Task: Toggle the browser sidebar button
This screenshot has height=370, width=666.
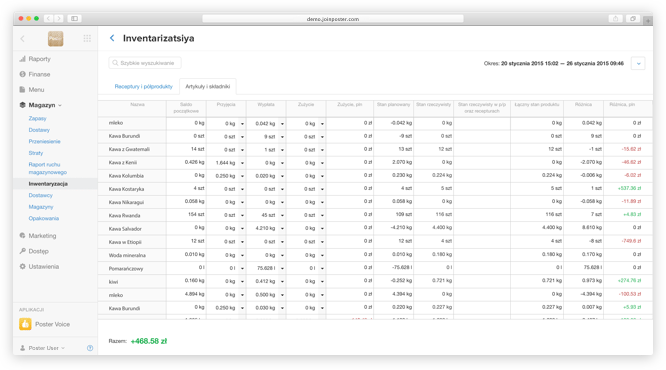Action: click(74, 19)
